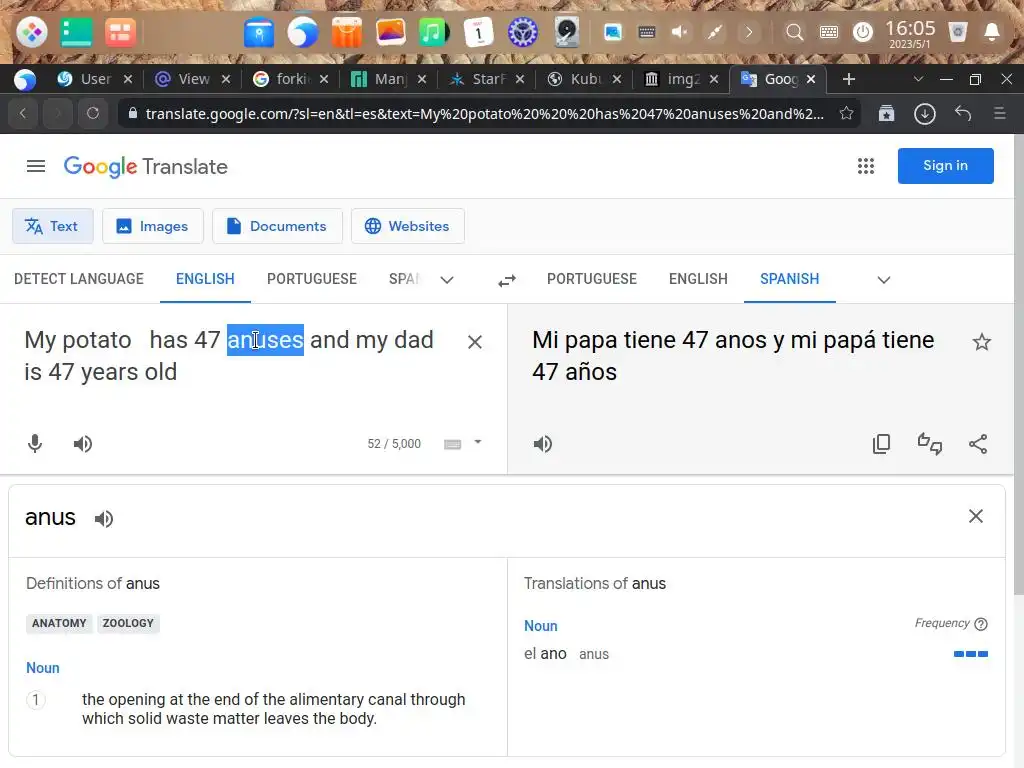The image size is (1024, 768).
Task: Reload the current page
Action: click(x=93, y=113)
